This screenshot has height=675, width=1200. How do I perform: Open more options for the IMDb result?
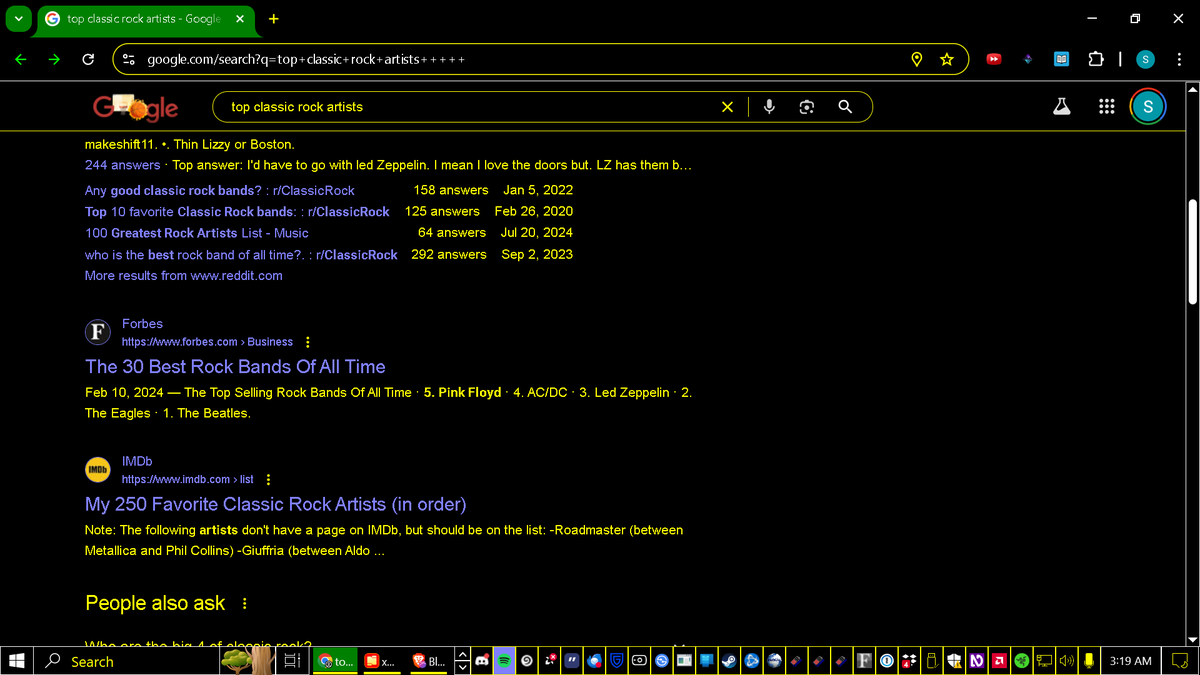click(x=268, y=480)
